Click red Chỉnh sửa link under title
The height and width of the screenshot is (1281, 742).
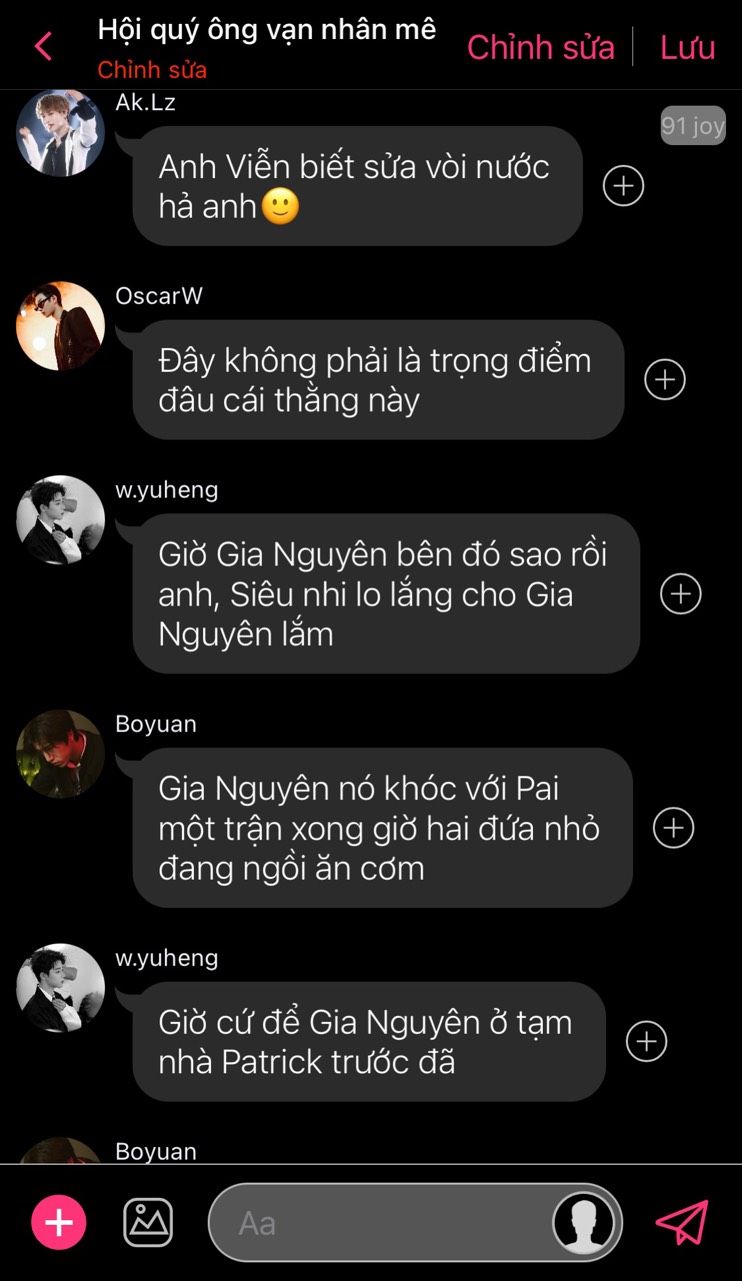(x=152, y=70)
